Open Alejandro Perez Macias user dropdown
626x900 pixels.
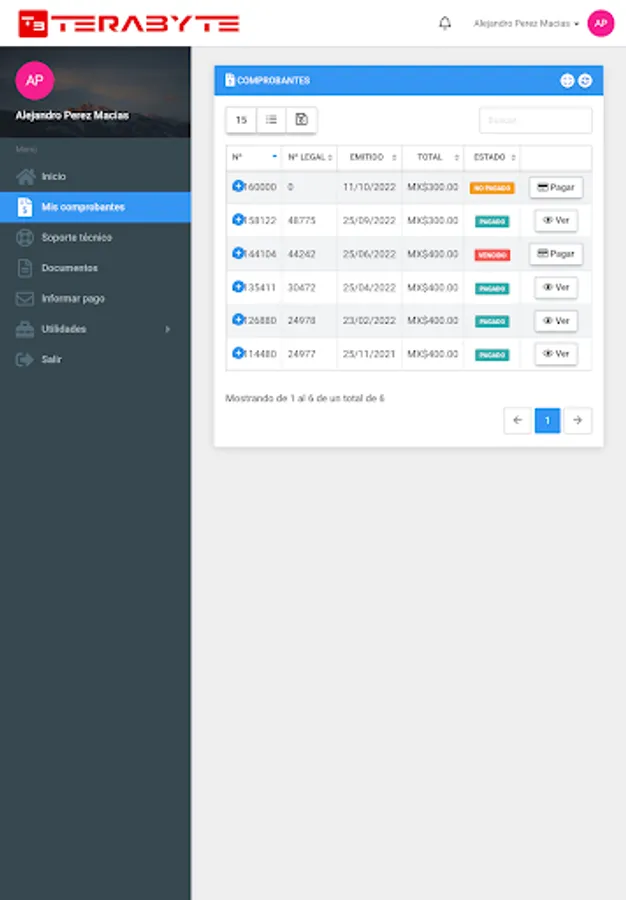click(526, 24)
